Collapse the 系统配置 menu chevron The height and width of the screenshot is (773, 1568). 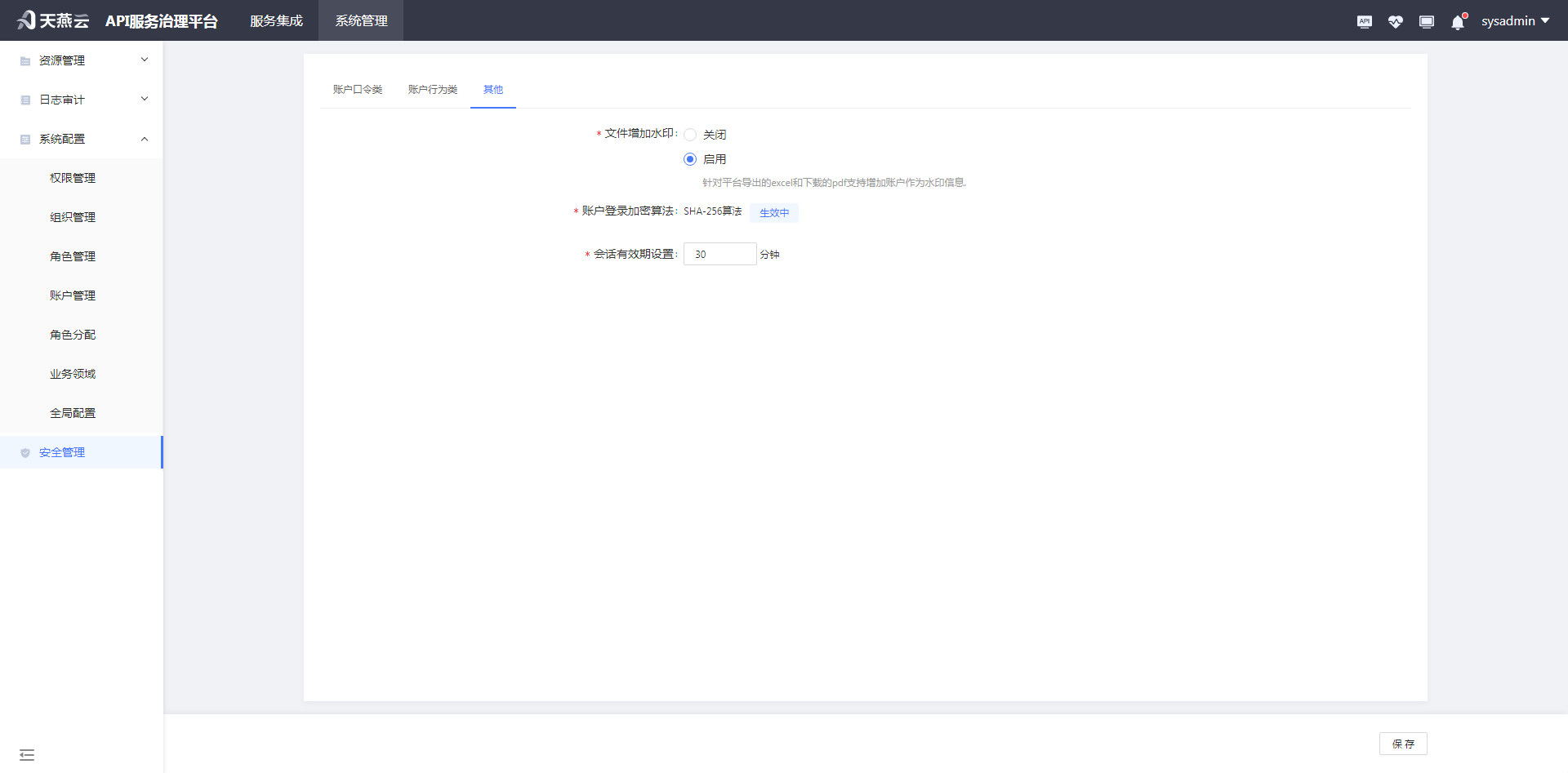(x=145, y=139)
